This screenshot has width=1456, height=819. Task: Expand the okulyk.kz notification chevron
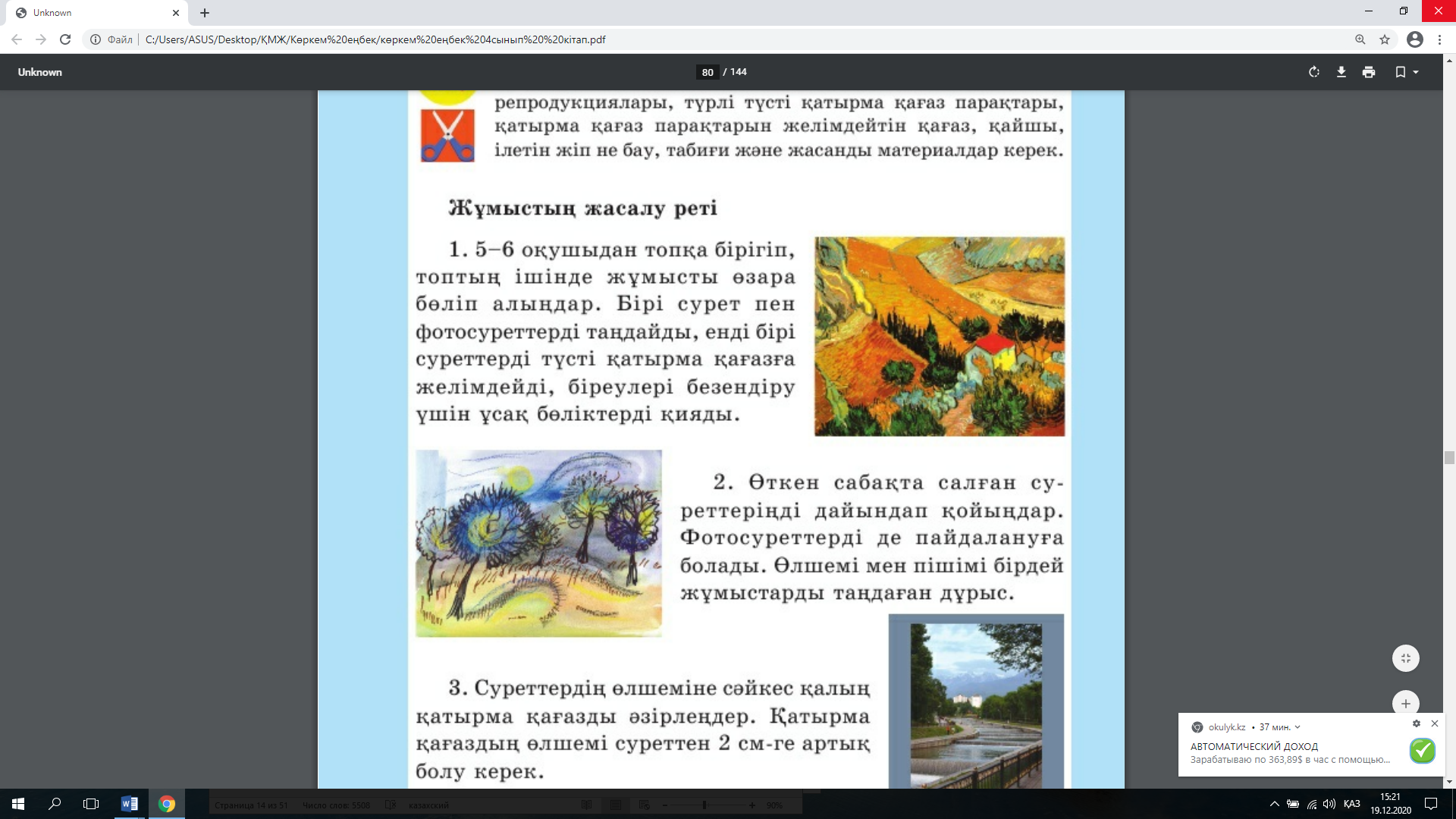(1298, 727)
